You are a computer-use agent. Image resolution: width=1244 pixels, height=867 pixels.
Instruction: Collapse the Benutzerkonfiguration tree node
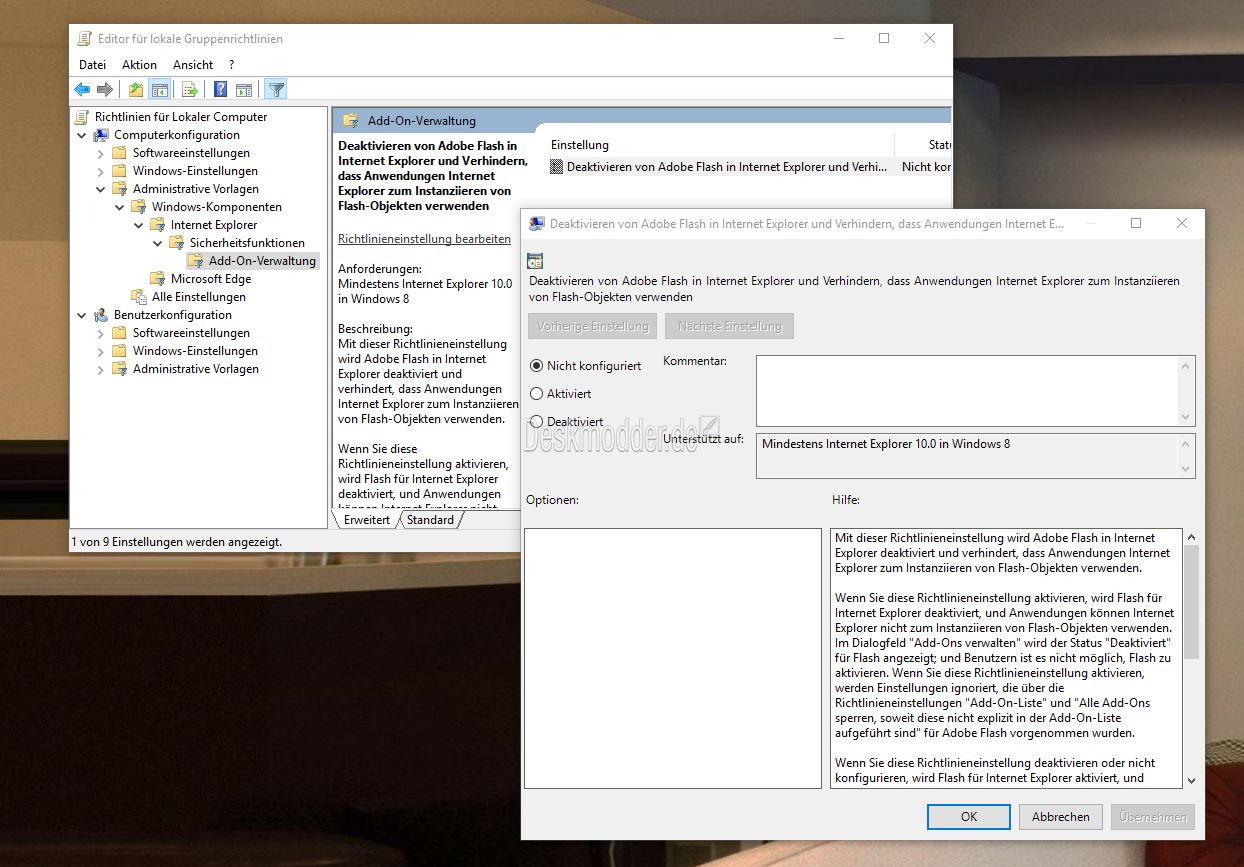tap(82, 315)
